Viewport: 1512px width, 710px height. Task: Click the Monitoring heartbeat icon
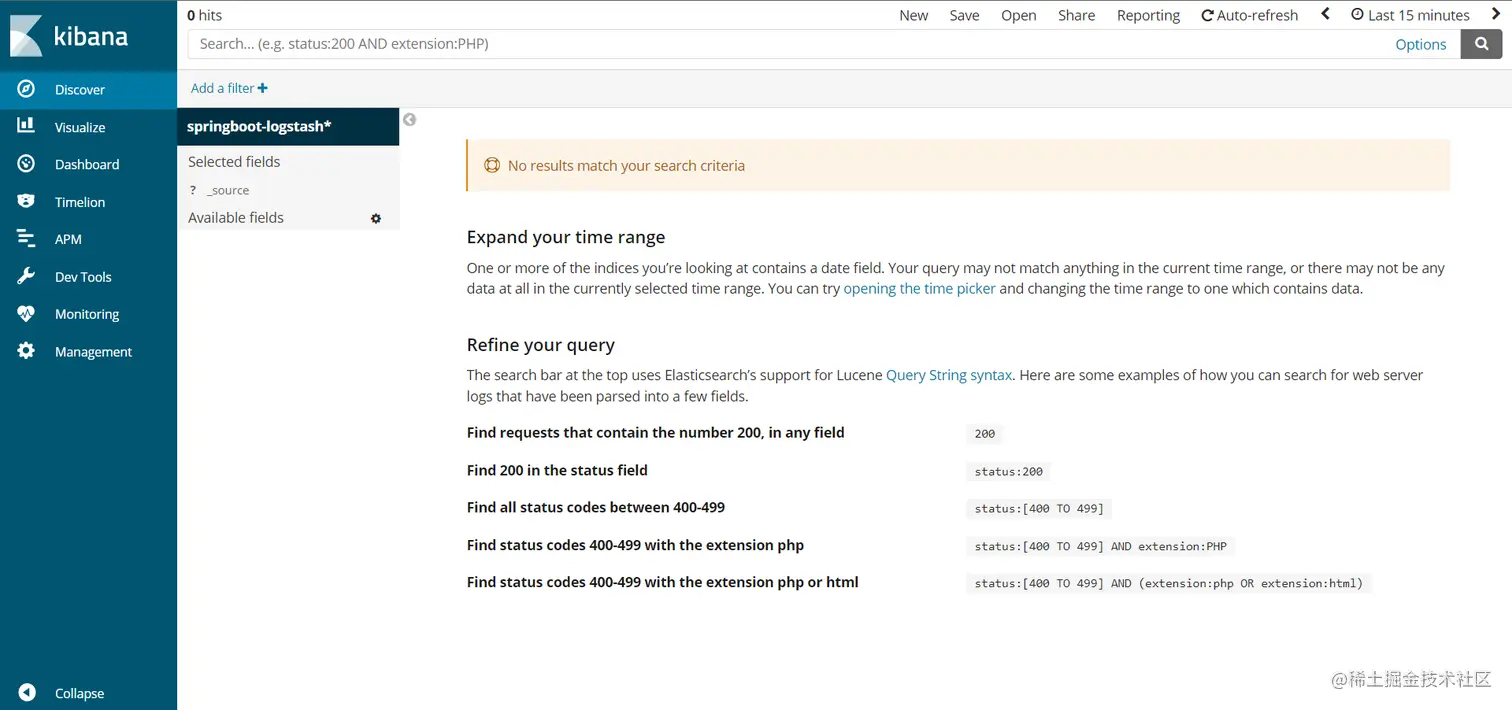click(26, 314)
